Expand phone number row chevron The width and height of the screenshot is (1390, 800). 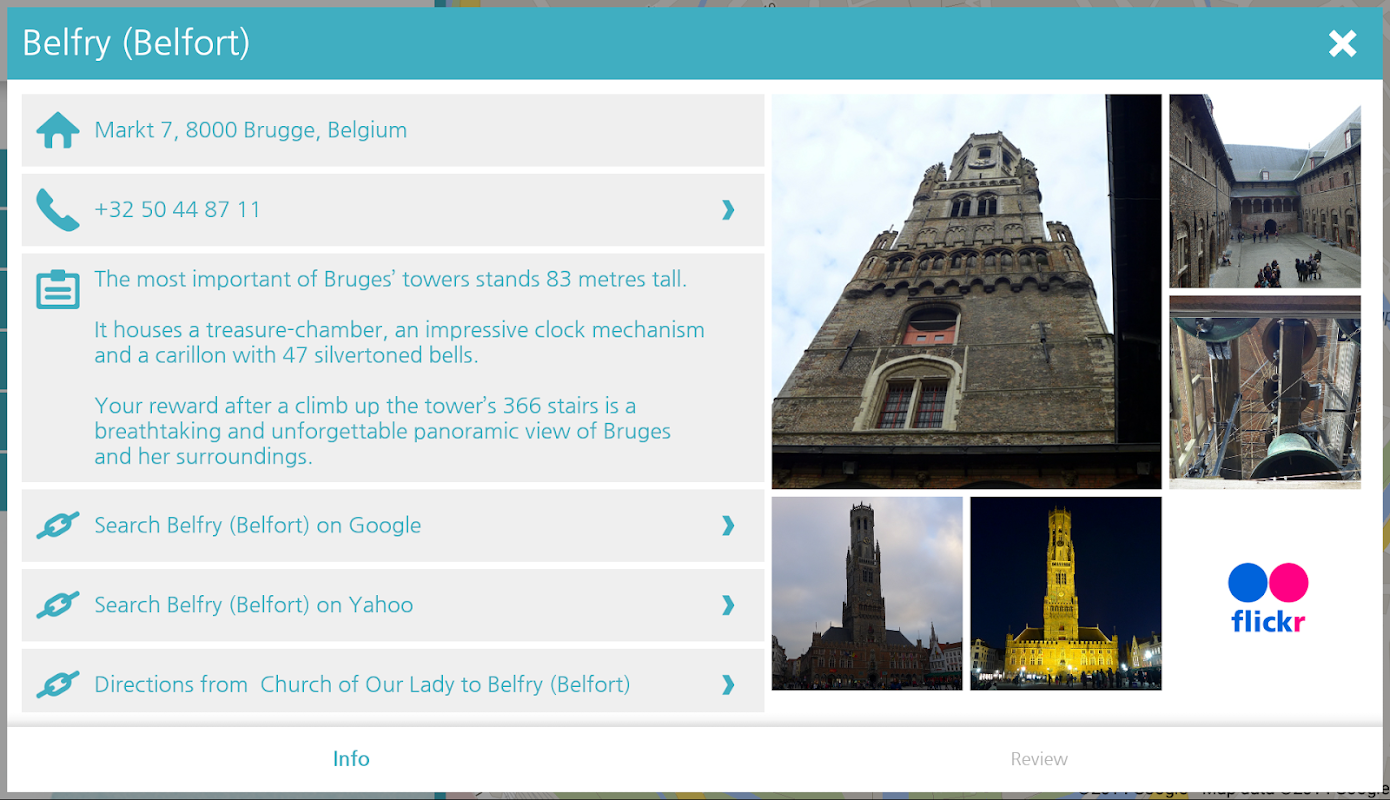pyautogui.click(x=728, y=209)
